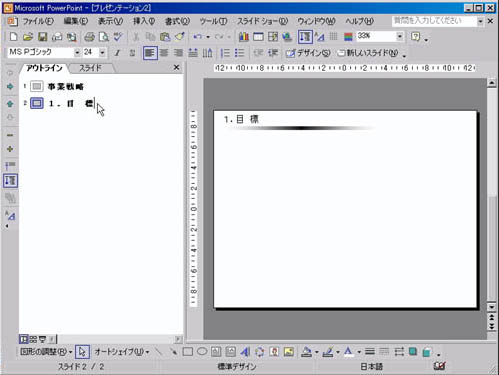Screen dimensions: 499x375
Task: Toggle Show Formatting button in toolbar
Action: (x=320, y=37)
